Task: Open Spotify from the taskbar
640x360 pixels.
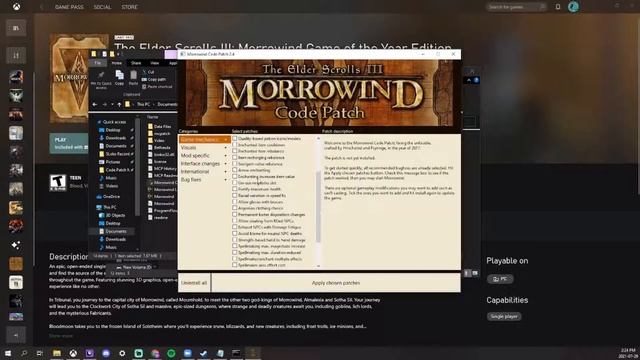Action: (x=171, y=353)
